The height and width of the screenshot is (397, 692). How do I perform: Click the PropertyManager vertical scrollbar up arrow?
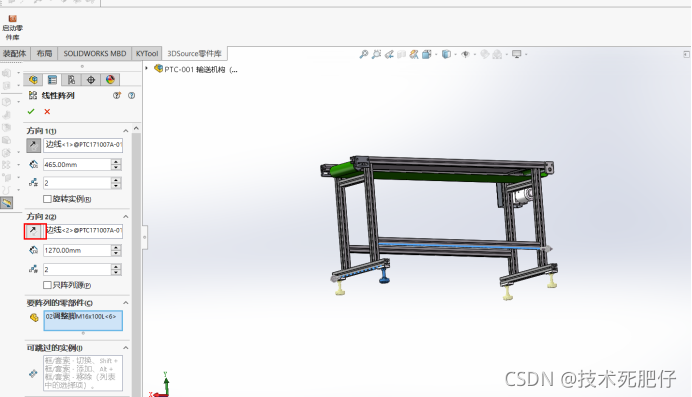point(136,128)
